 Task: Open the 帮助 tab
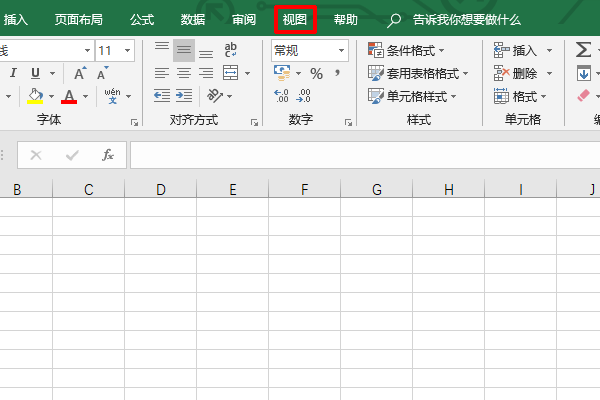(x=346, y=20)
